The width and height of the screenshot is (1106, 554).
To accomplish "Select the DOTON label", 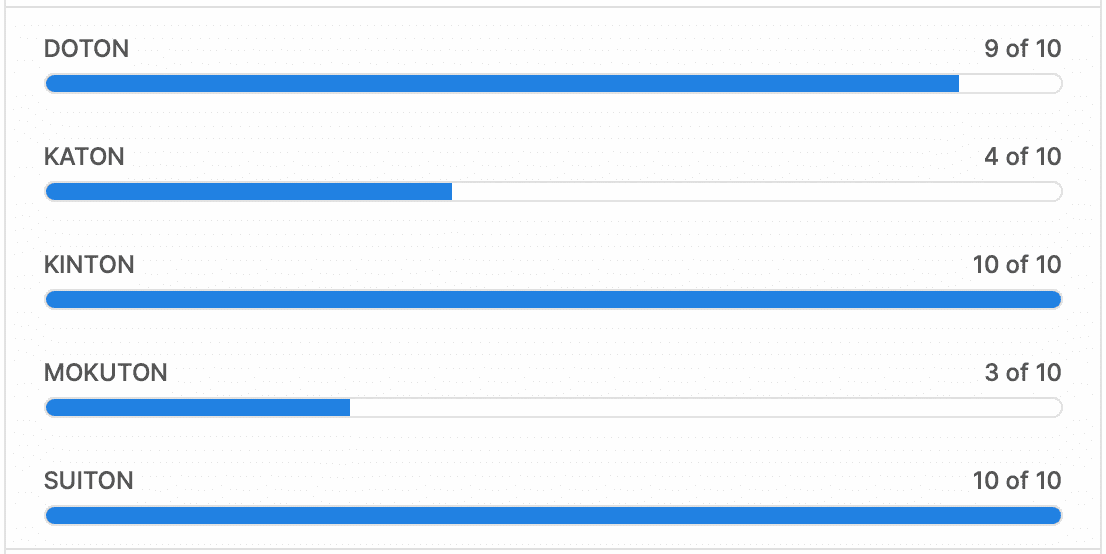I will click(x=86, y=49).
